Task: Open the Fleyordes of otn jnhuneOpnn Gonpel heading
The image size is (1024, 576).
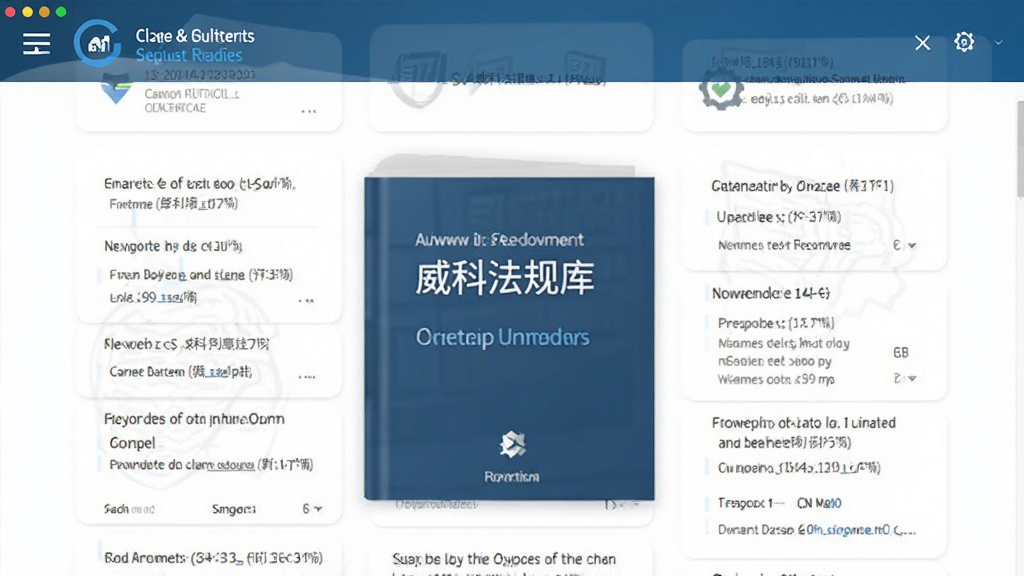Action: (x=194, y=430)
